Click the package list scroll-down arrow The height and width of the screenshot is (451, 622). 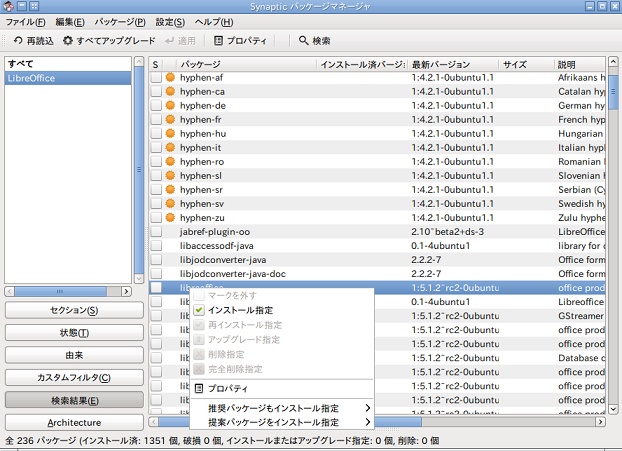[613, 409]
